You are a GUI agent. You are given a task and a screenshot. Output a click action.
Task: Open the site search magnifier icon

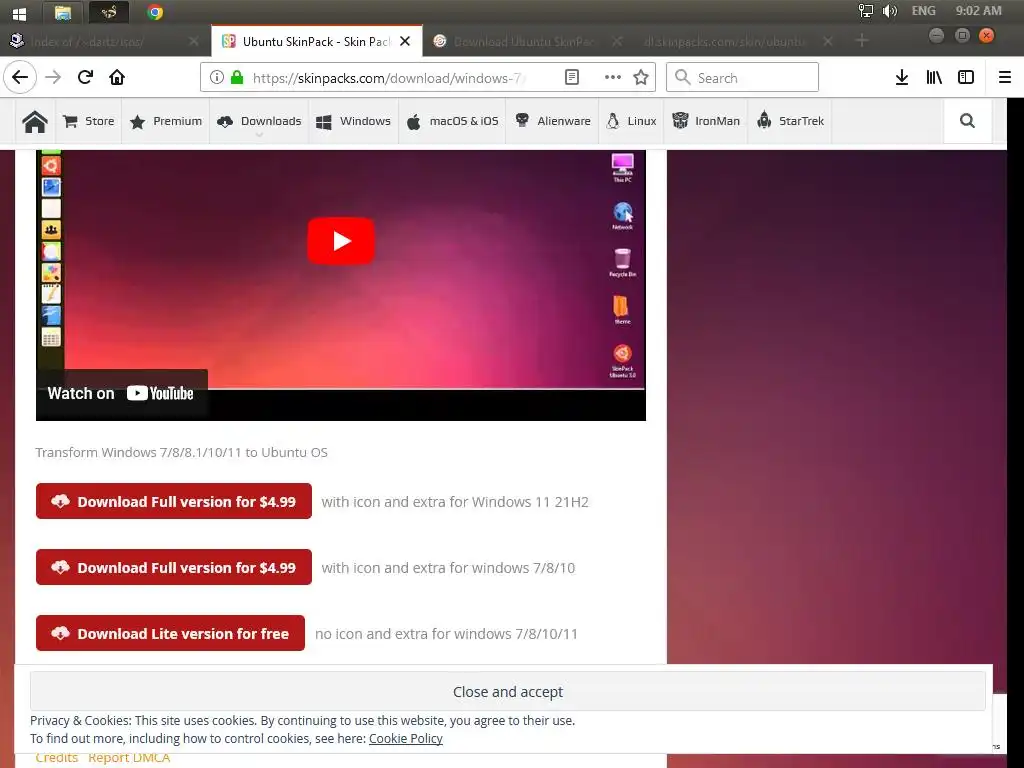click(967, 121)
